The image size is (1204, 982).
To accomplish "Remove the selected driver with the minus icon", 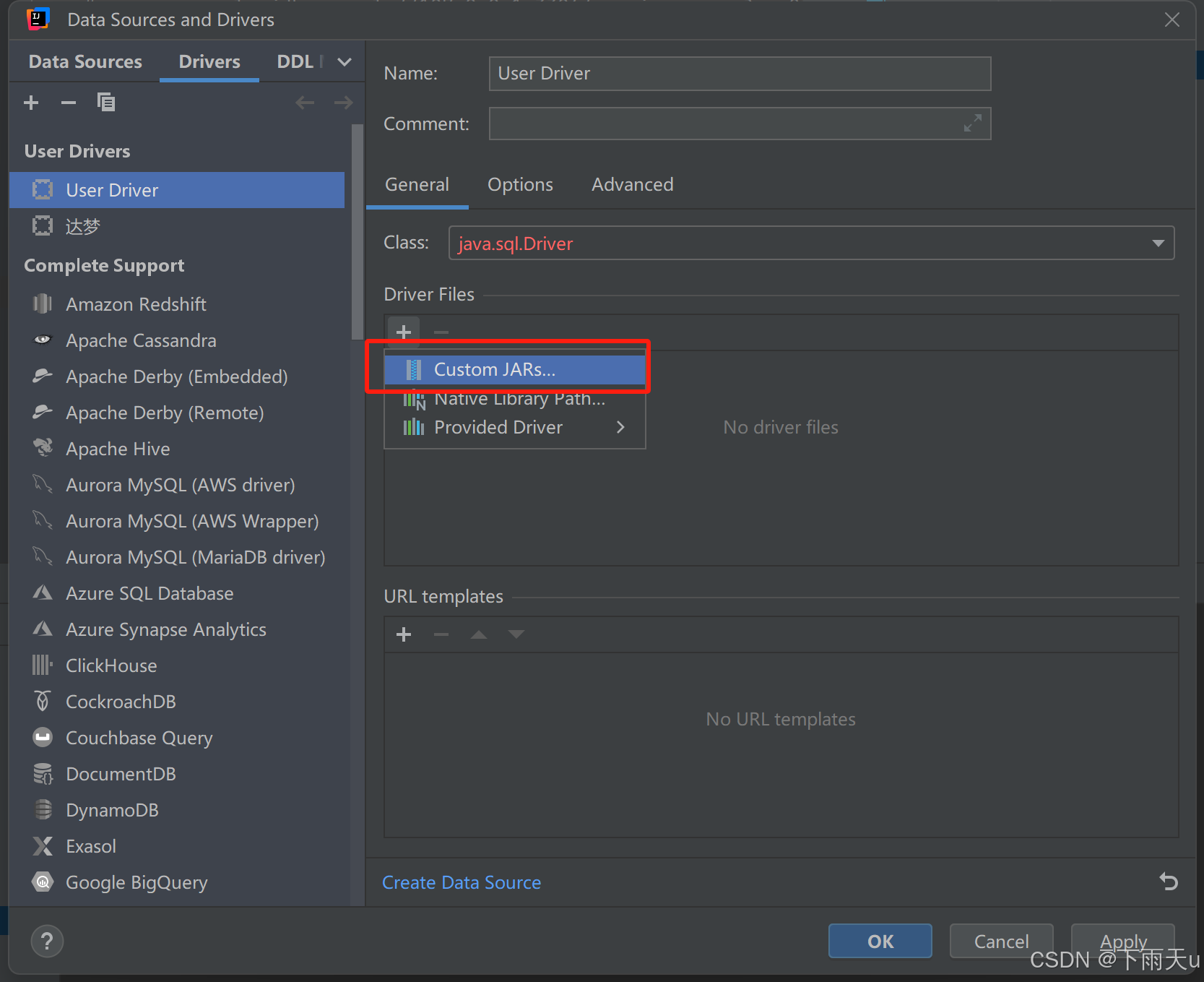I will pos(69,103).
